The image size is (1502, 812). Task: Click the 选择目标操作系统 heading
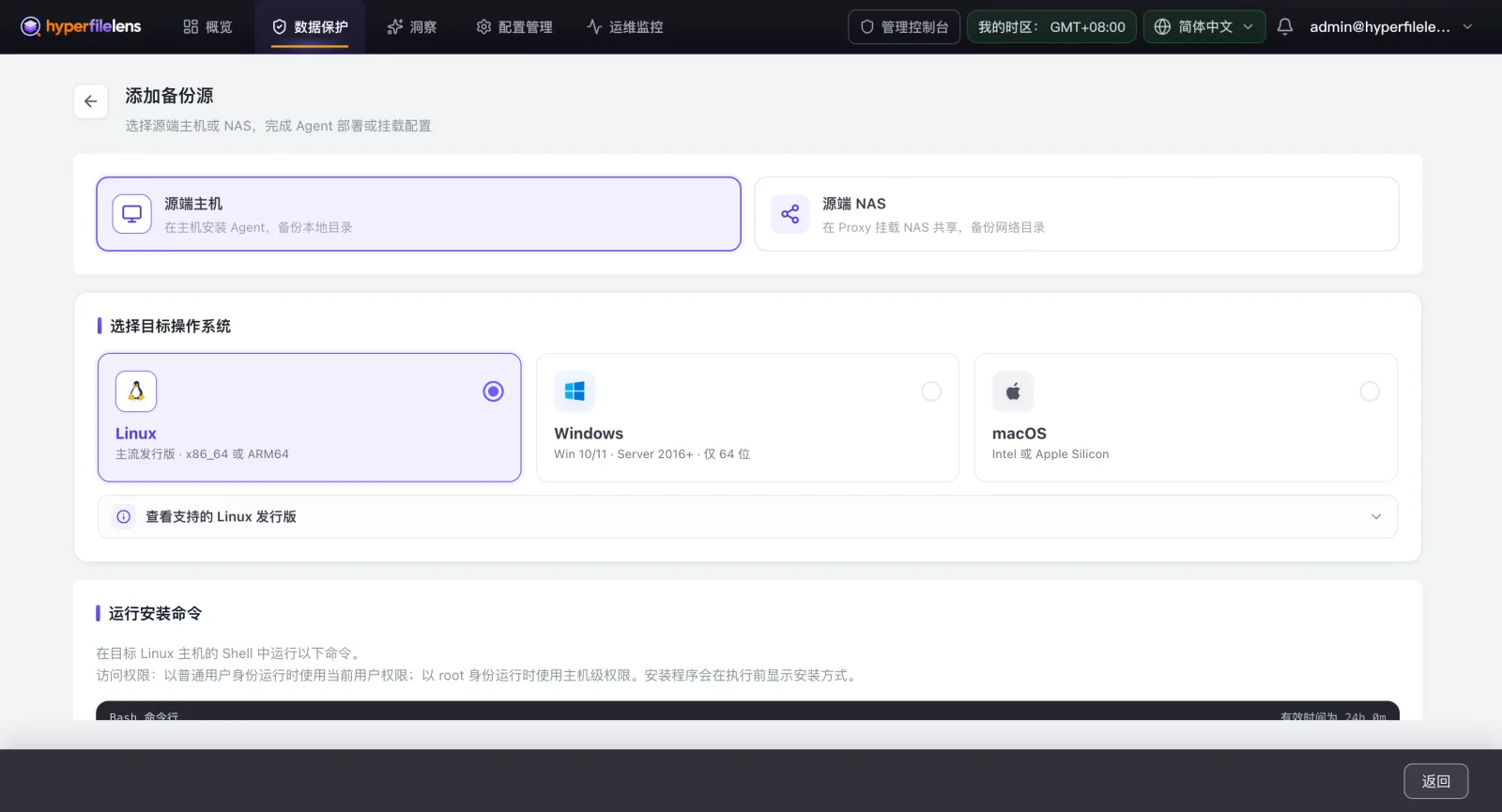pos(170,326)
